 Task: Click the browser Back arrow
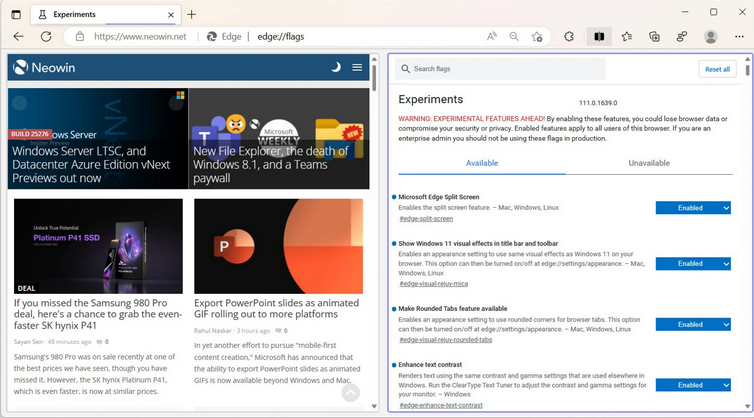(18, 36)
